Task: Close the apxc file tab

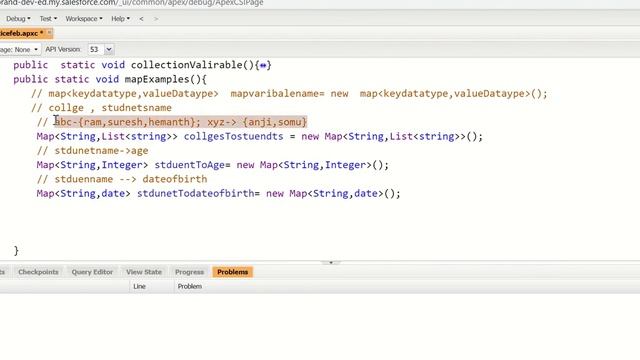Action: (x=49, y=33)
